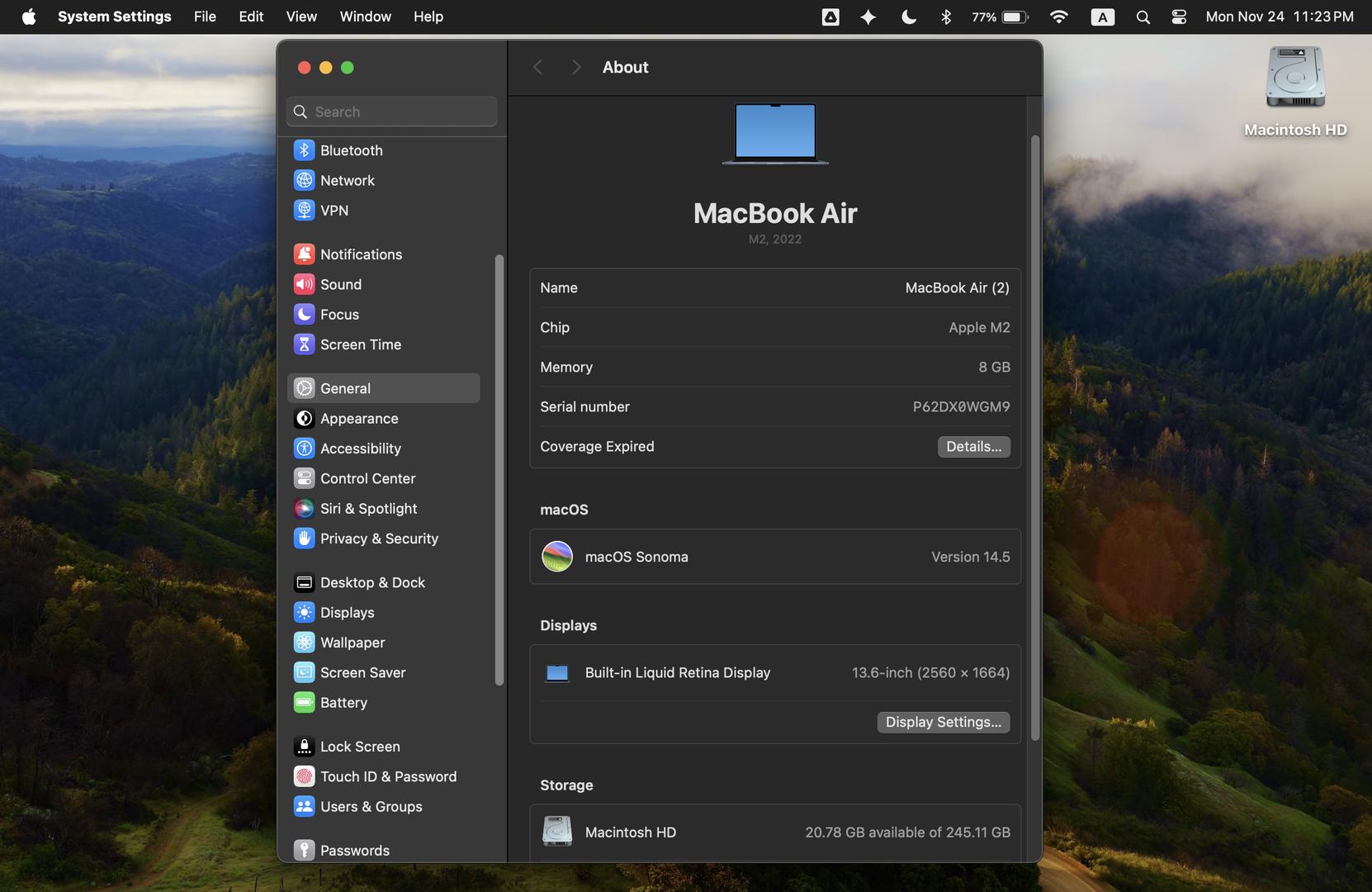This screenshot has height=892, width=1372.
Task: Go to Sound settings
Action: pyautogui.click(x=340, y=284)
